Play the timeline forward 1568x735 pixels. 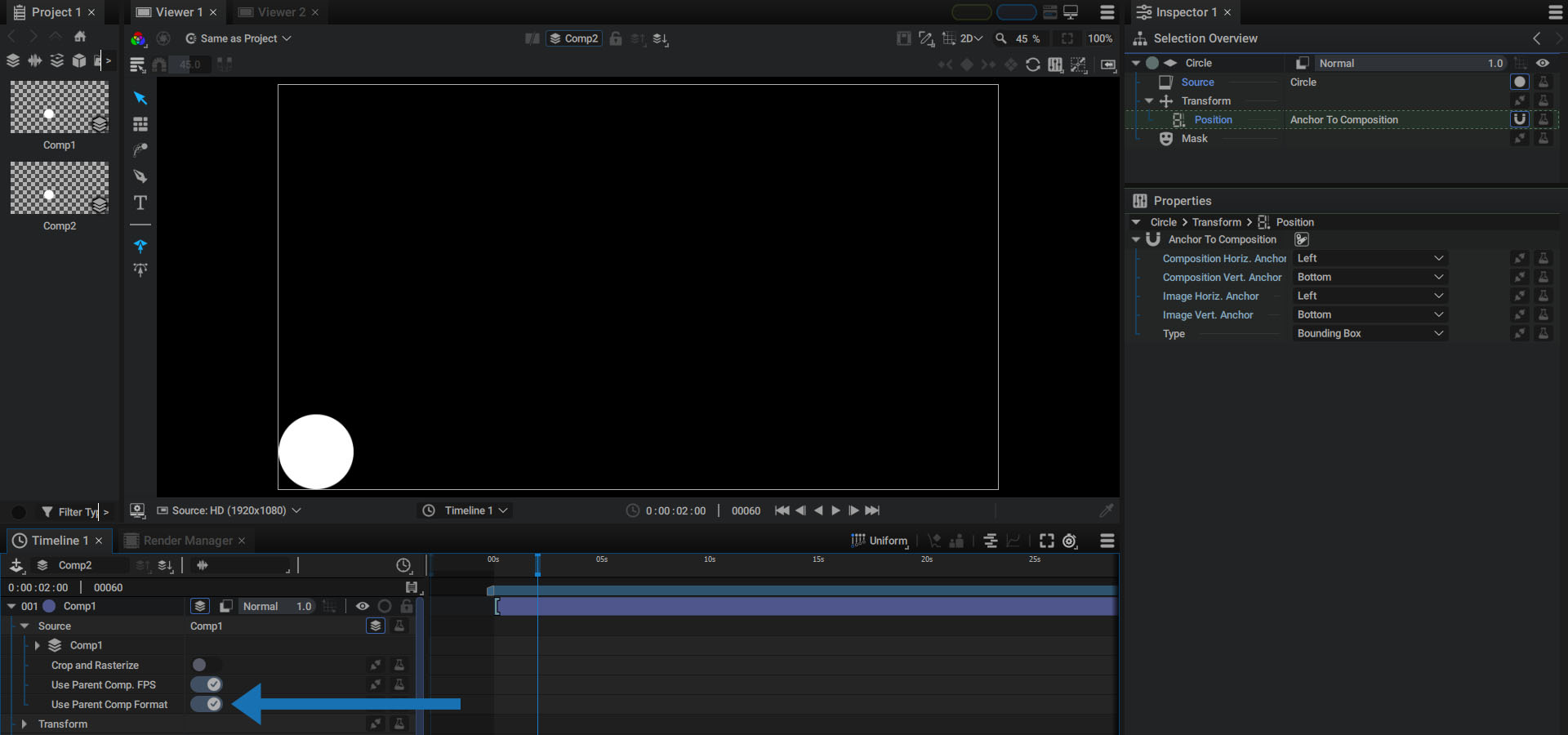pos(835,510)
